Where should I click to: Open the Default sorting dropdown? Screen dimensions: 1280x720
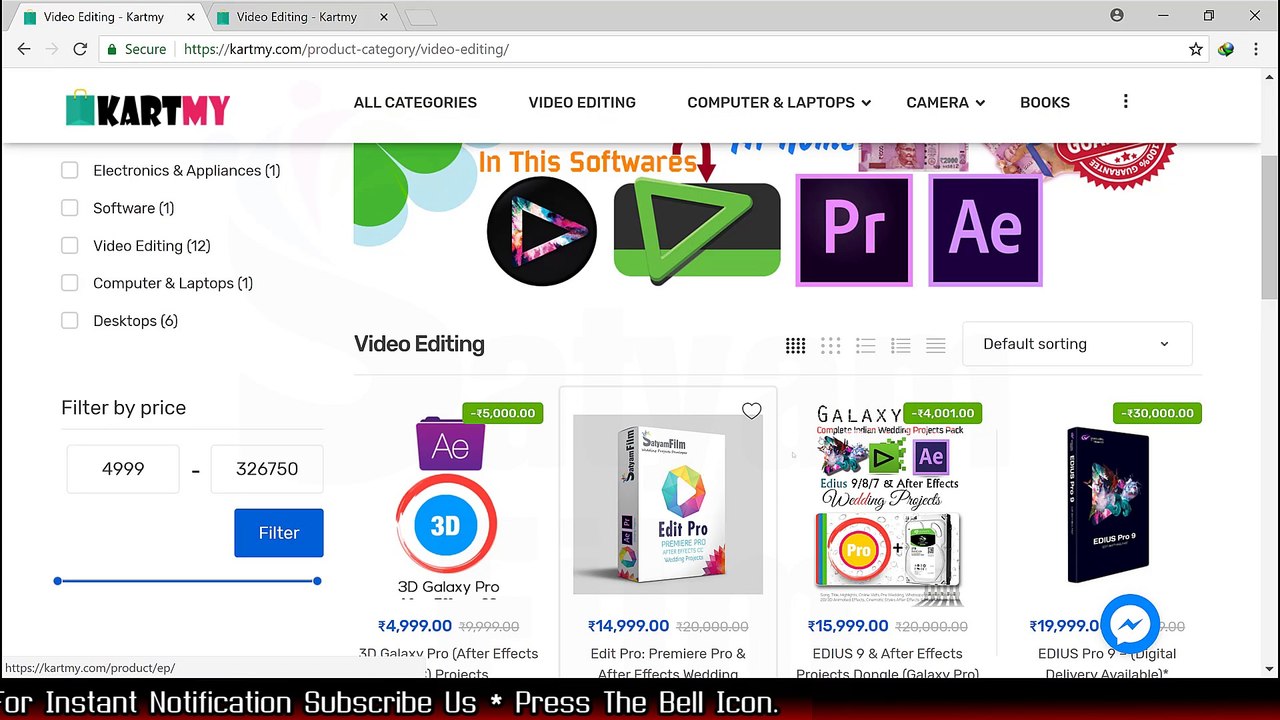(x=1077, y=344)
